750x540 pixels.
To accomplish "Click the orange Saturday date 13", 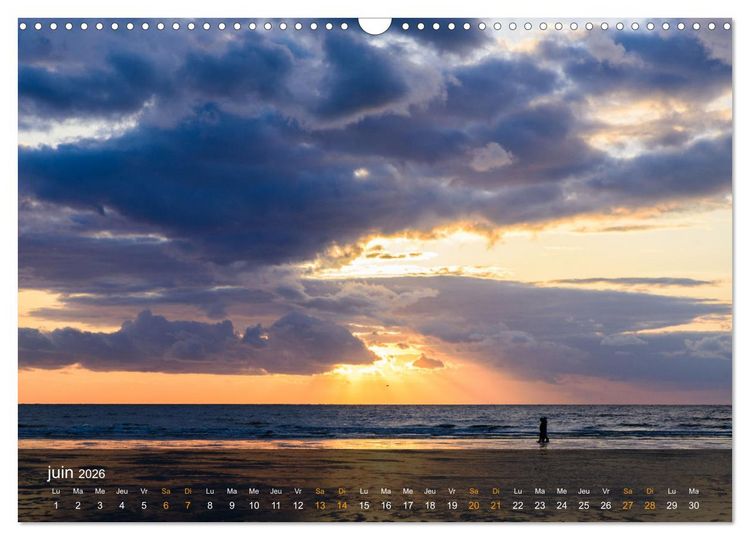I will 320,506.
